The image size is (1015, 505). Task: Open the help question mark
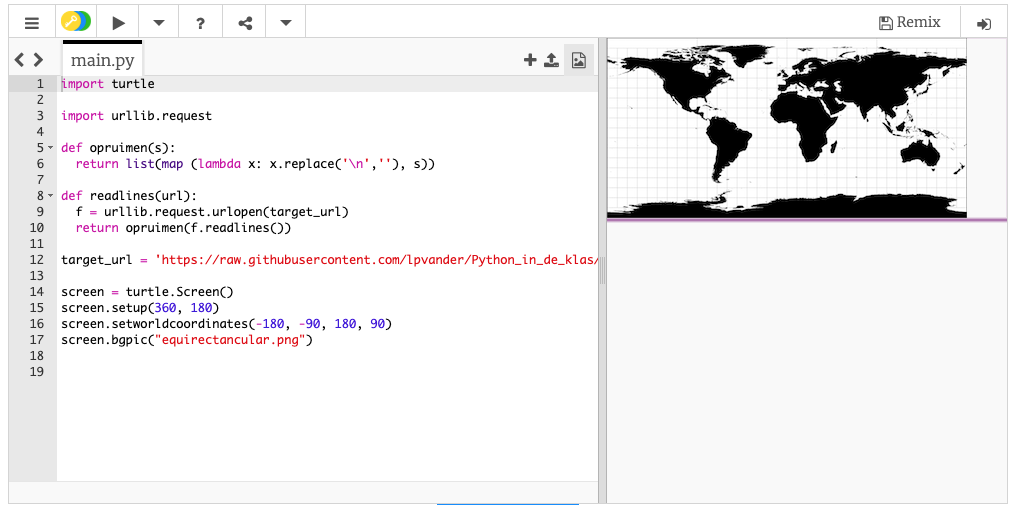click(200, 23)
